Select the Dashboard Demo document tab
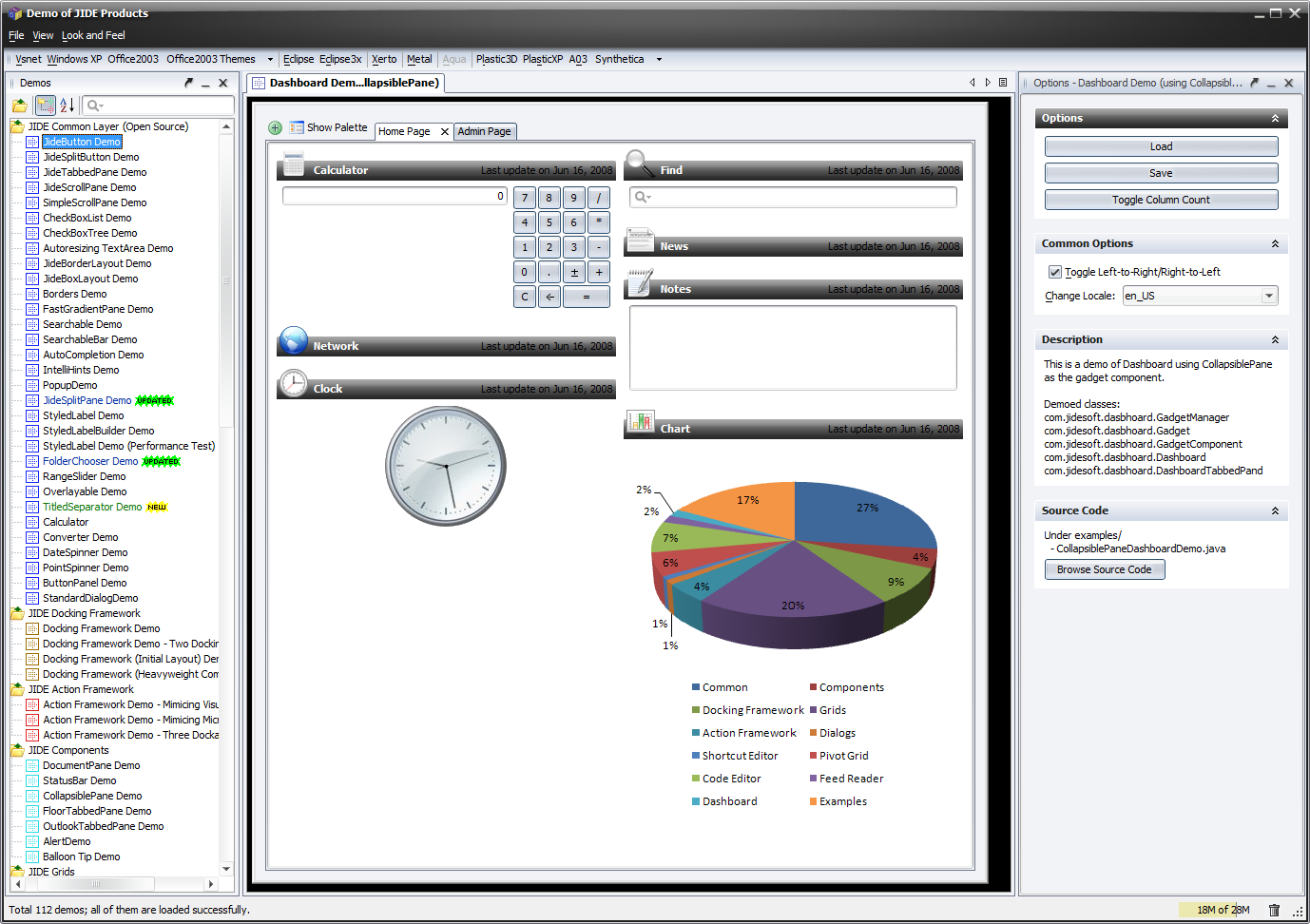Screen dimensions: 1310x924 pos(346,83)
